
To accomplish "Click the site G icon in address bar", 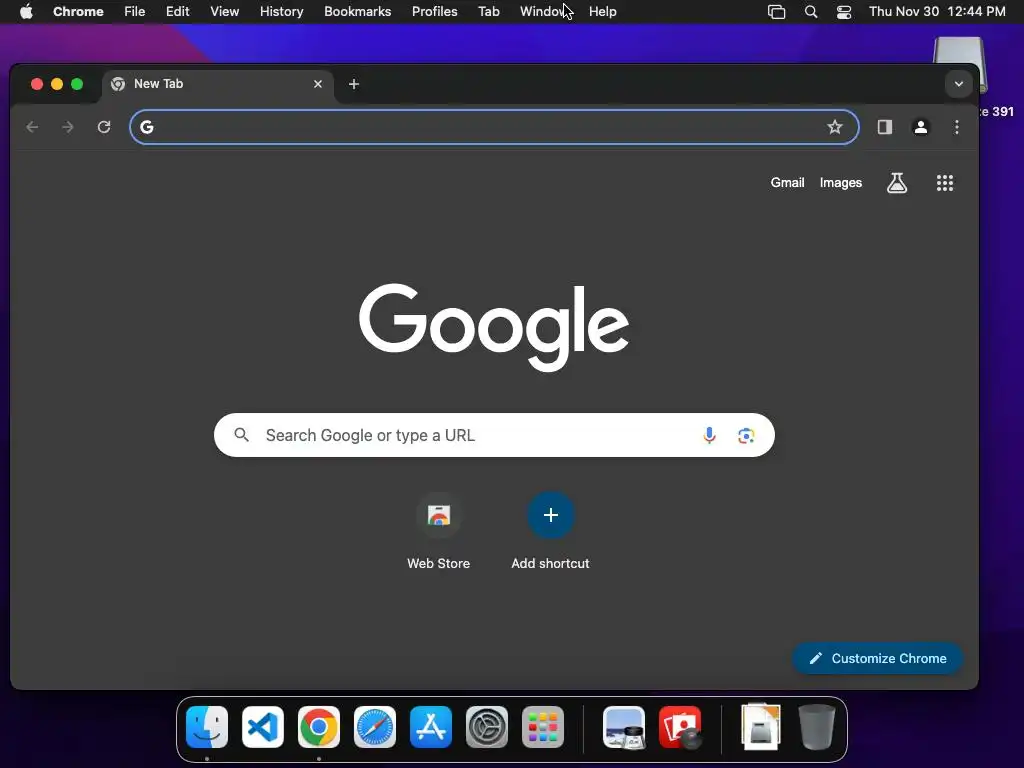I will [x=147, y=127].
